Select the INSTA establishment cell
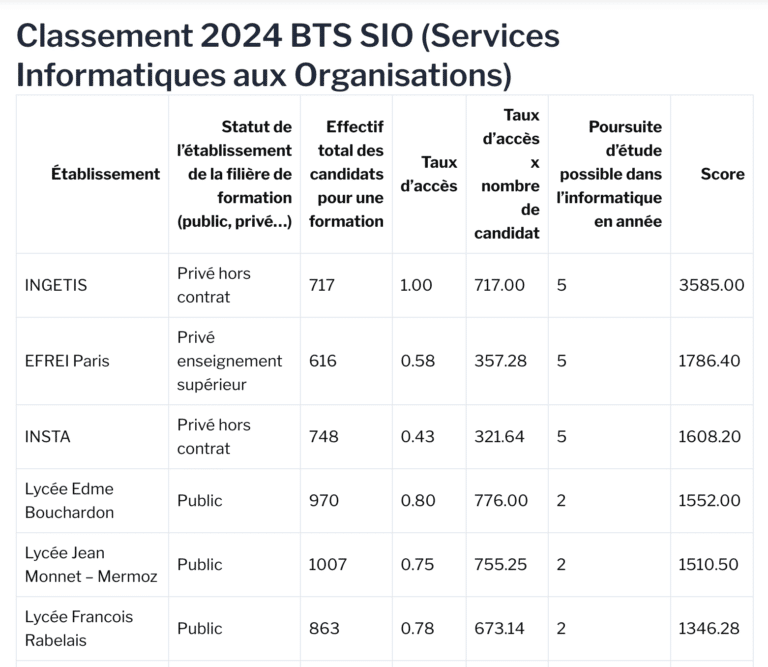This screenshot has width=768, height=667. coord(48,436)
